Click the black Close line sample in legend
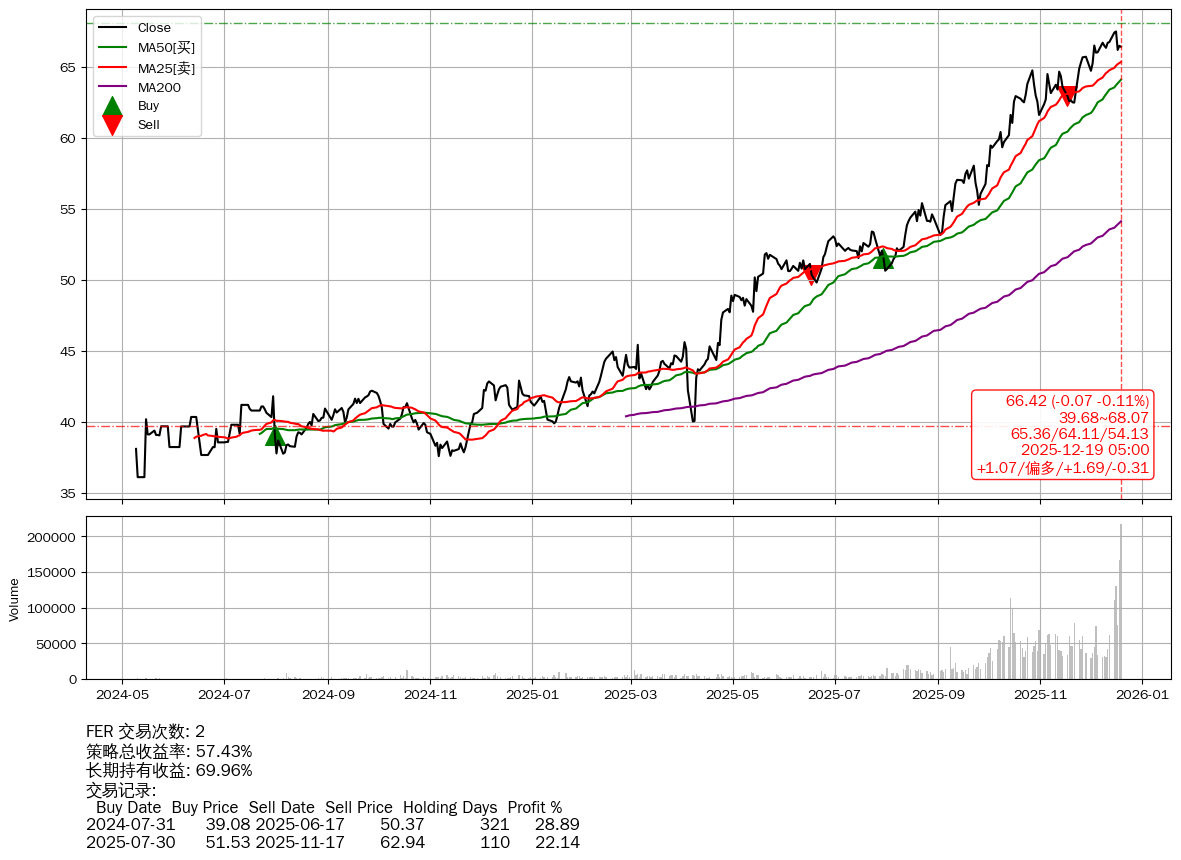 click(x=113, y=28)
